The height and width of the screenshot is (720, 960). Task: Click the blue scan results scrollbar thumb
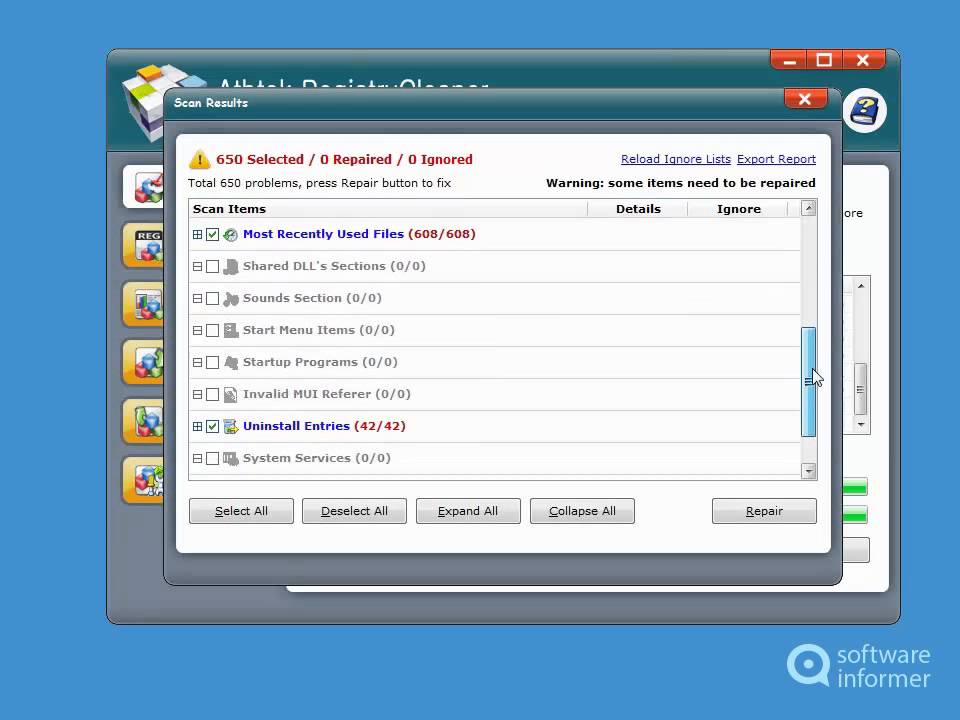[x=809, y=382]
